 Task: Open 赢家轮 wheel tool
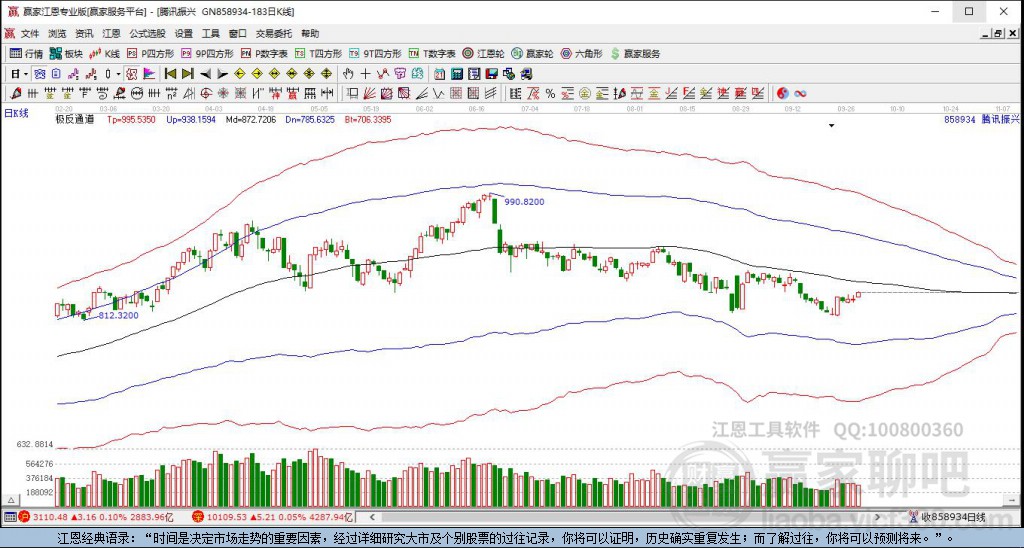point(532,54)
